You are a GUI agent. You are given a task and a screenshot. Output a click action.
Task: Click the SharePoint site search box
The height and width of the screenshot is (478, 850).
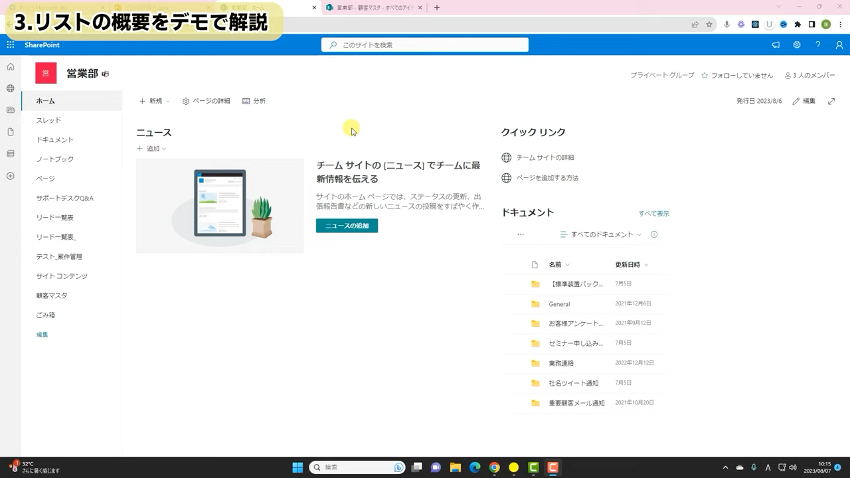click(425, 45)
